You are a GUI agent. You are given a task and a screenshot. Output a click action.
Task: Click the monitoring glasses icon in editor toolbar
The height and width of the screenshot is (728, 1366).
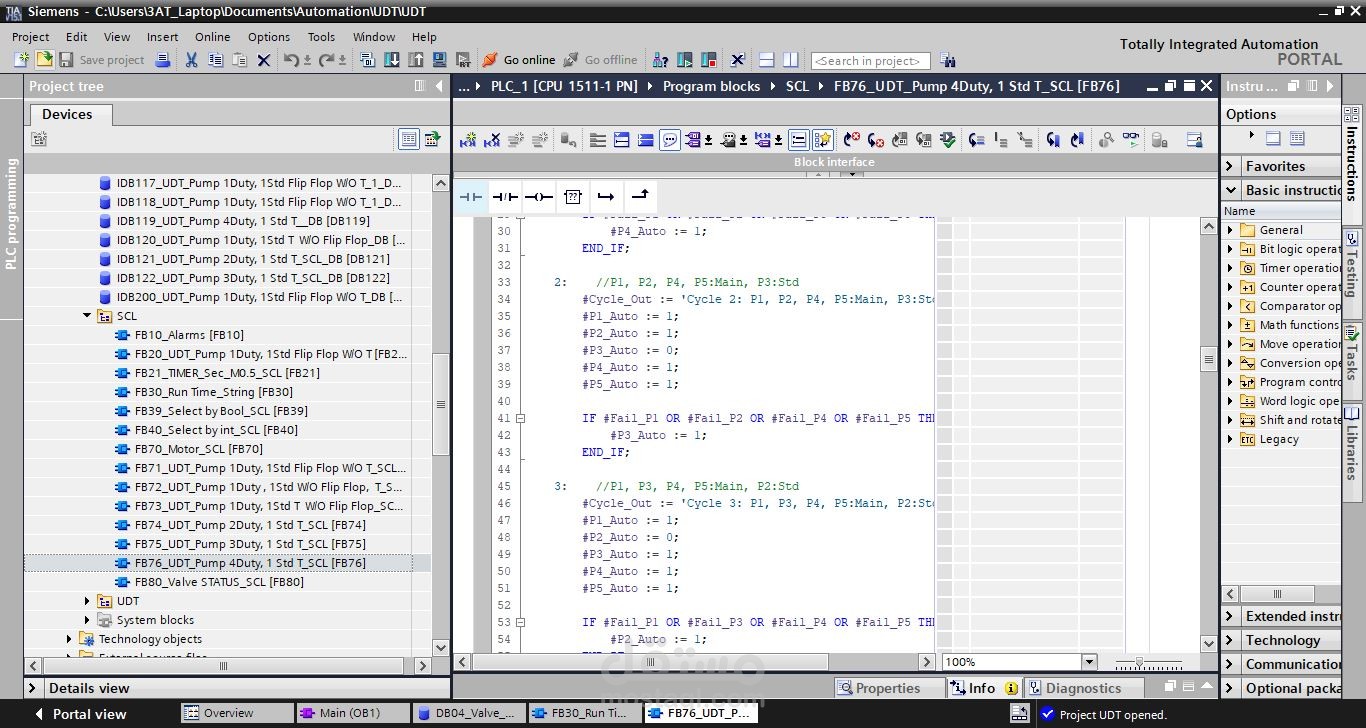click(1130, 140)
